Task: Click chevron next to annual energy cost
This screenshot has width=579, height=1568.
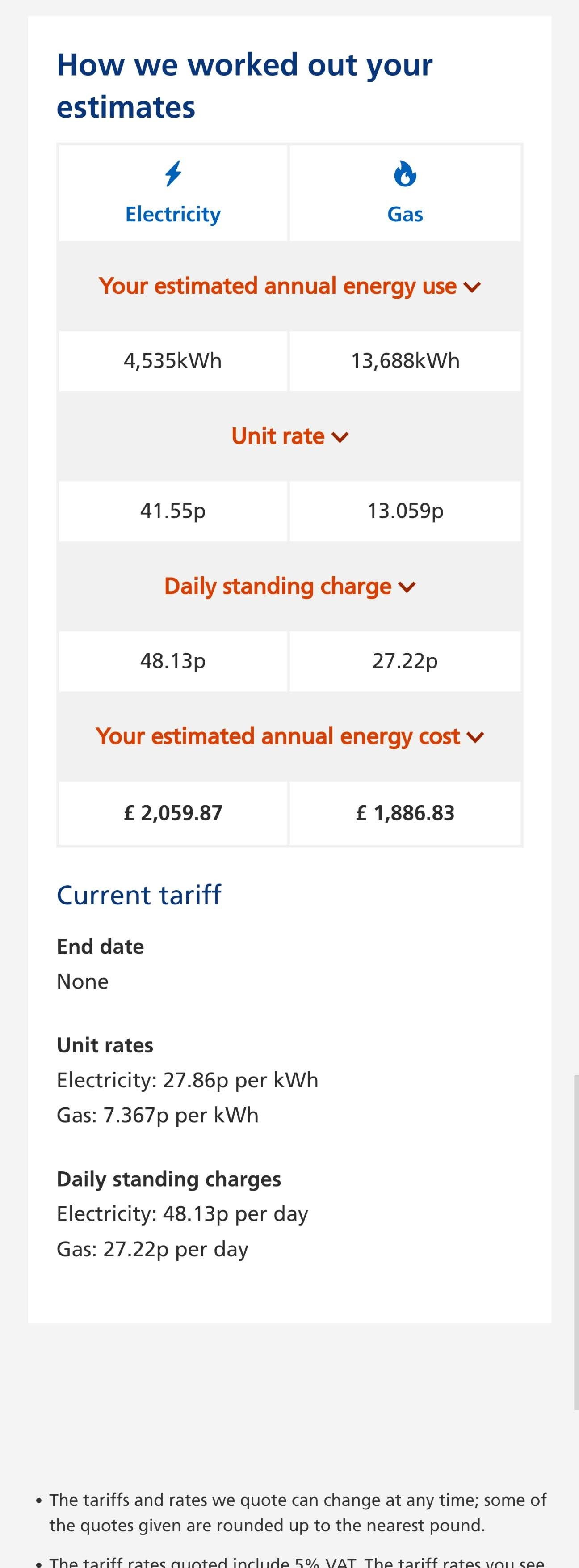Action: [x=476, y=738]
